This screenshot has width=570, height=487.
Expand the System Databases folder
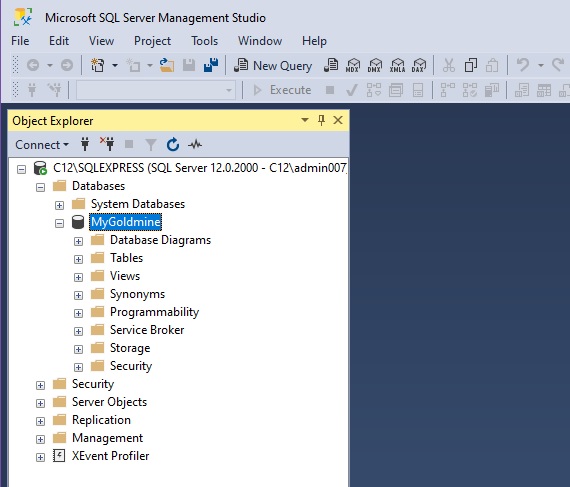59,205
